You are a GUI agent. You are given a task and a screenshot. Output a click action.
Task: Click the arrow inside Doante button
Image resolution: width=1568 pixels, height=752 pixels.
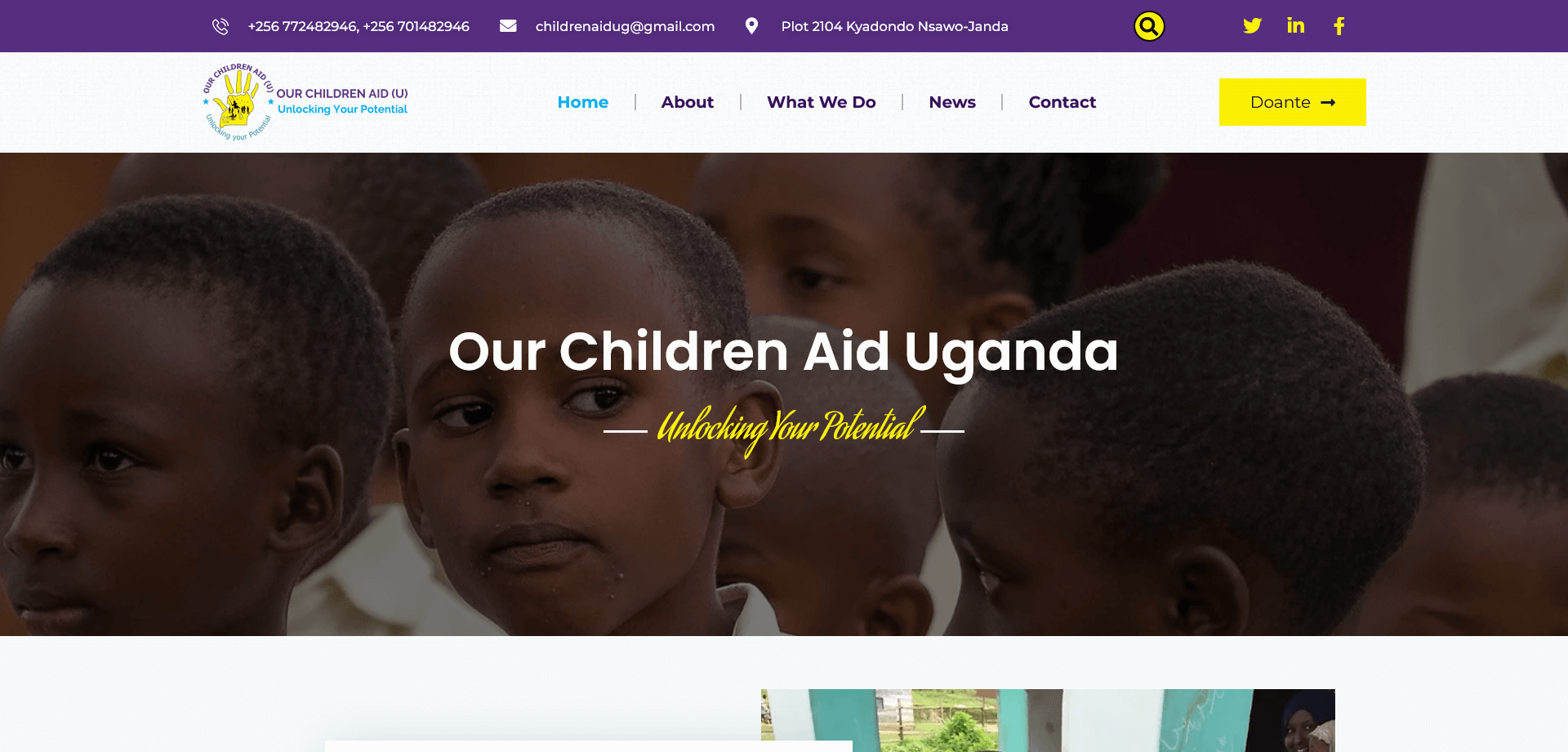coord(1328,102)
